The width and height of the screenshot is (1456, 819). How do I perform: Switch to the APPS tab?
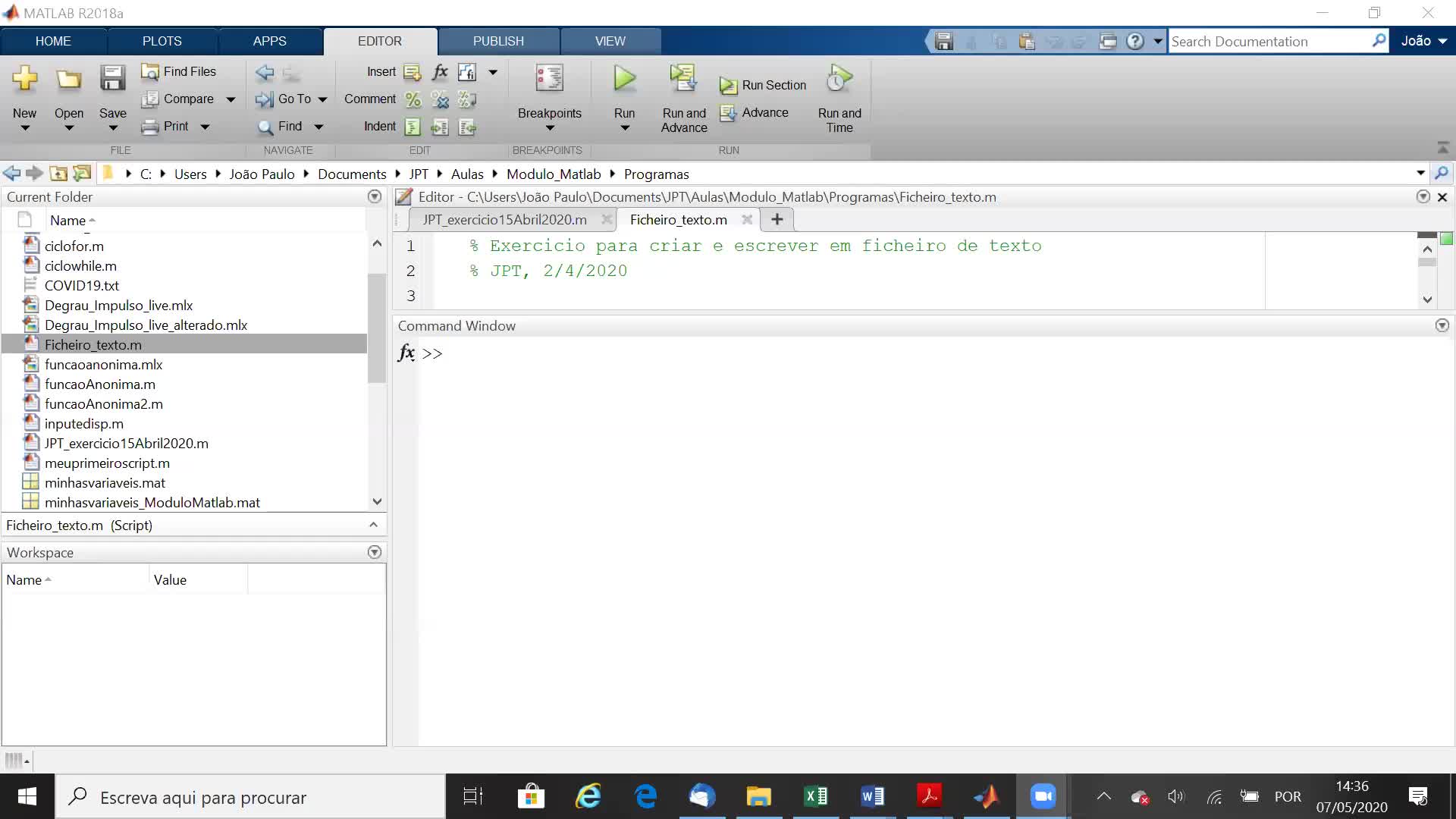(x=270, y=41)
